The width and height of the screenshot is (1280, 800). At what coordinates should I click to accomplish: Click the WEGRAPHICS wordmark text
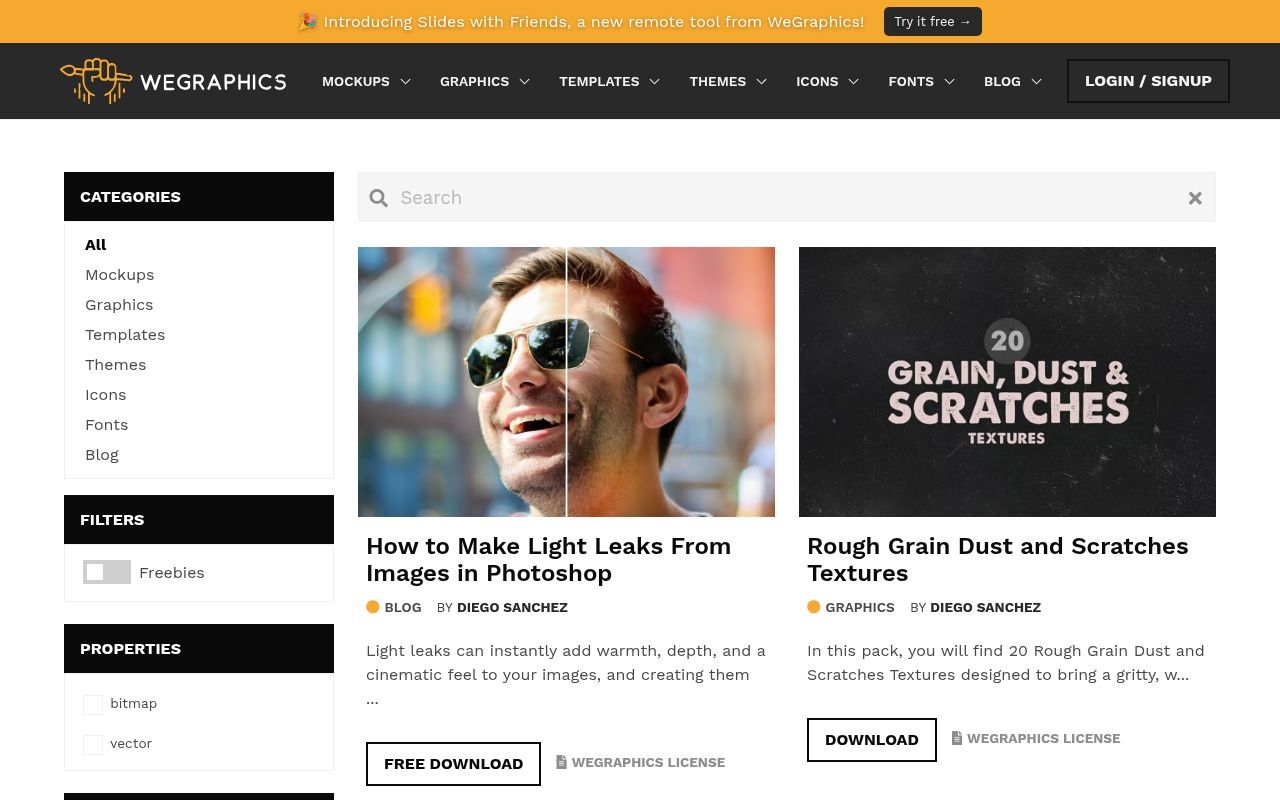click(214, 82)
